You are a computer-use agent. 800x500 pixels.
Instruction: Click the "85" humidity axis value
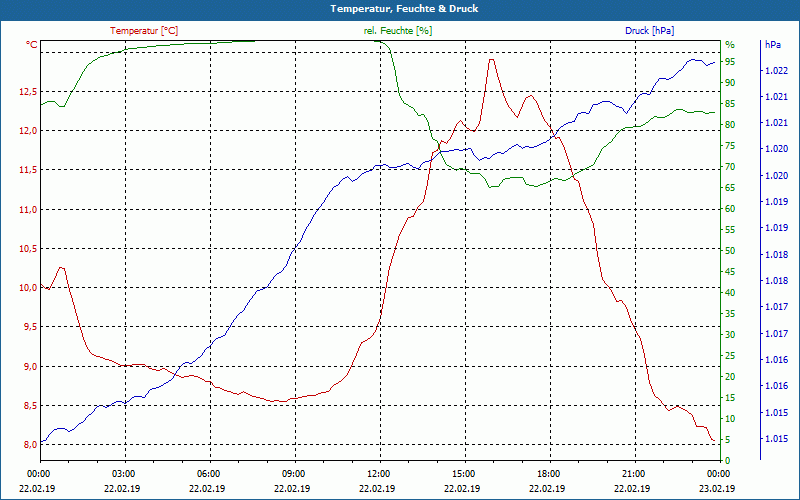pyautogui.click(x=730, y=104)
